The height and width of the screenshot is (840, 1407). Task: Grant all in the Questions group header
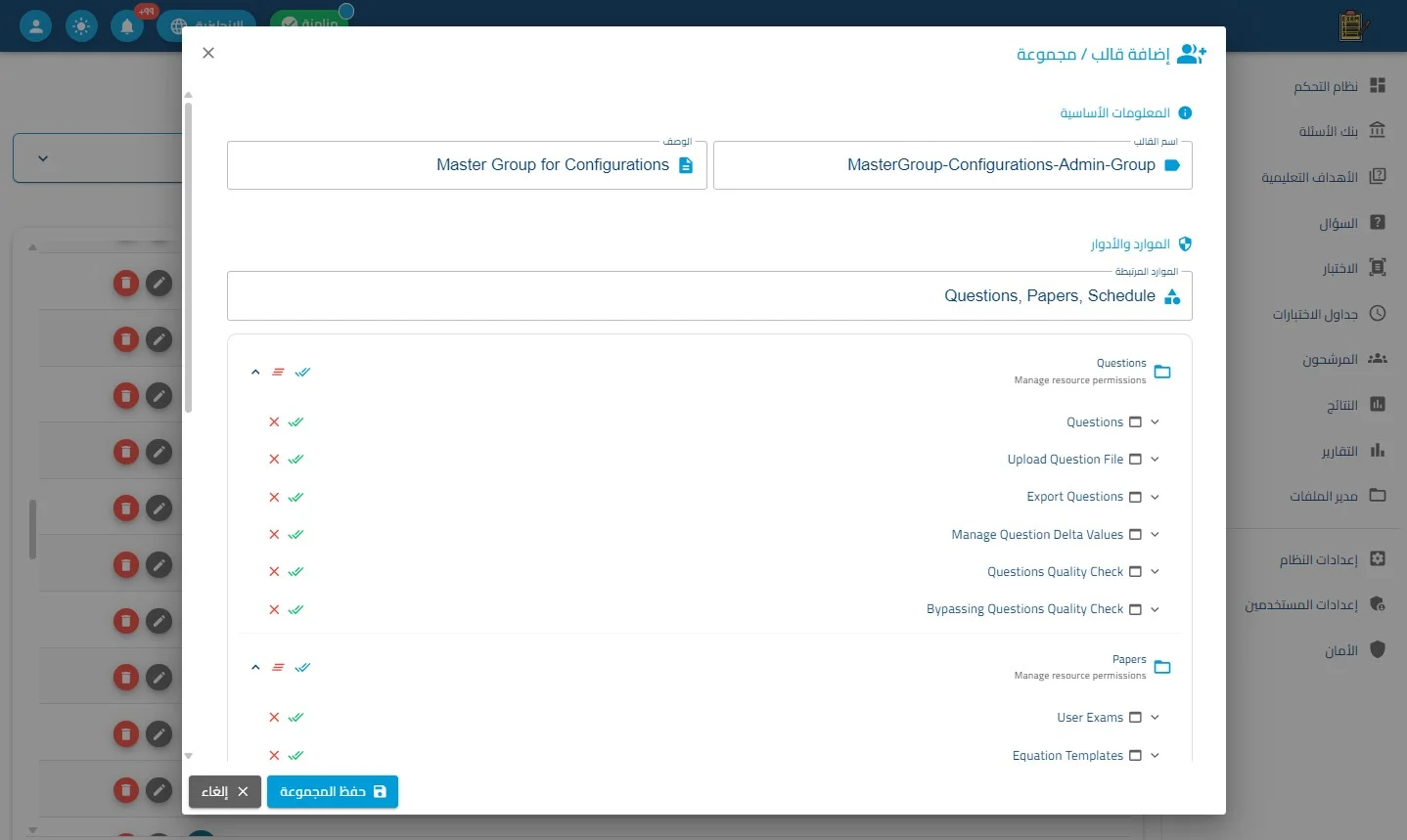tap(302, 372)
